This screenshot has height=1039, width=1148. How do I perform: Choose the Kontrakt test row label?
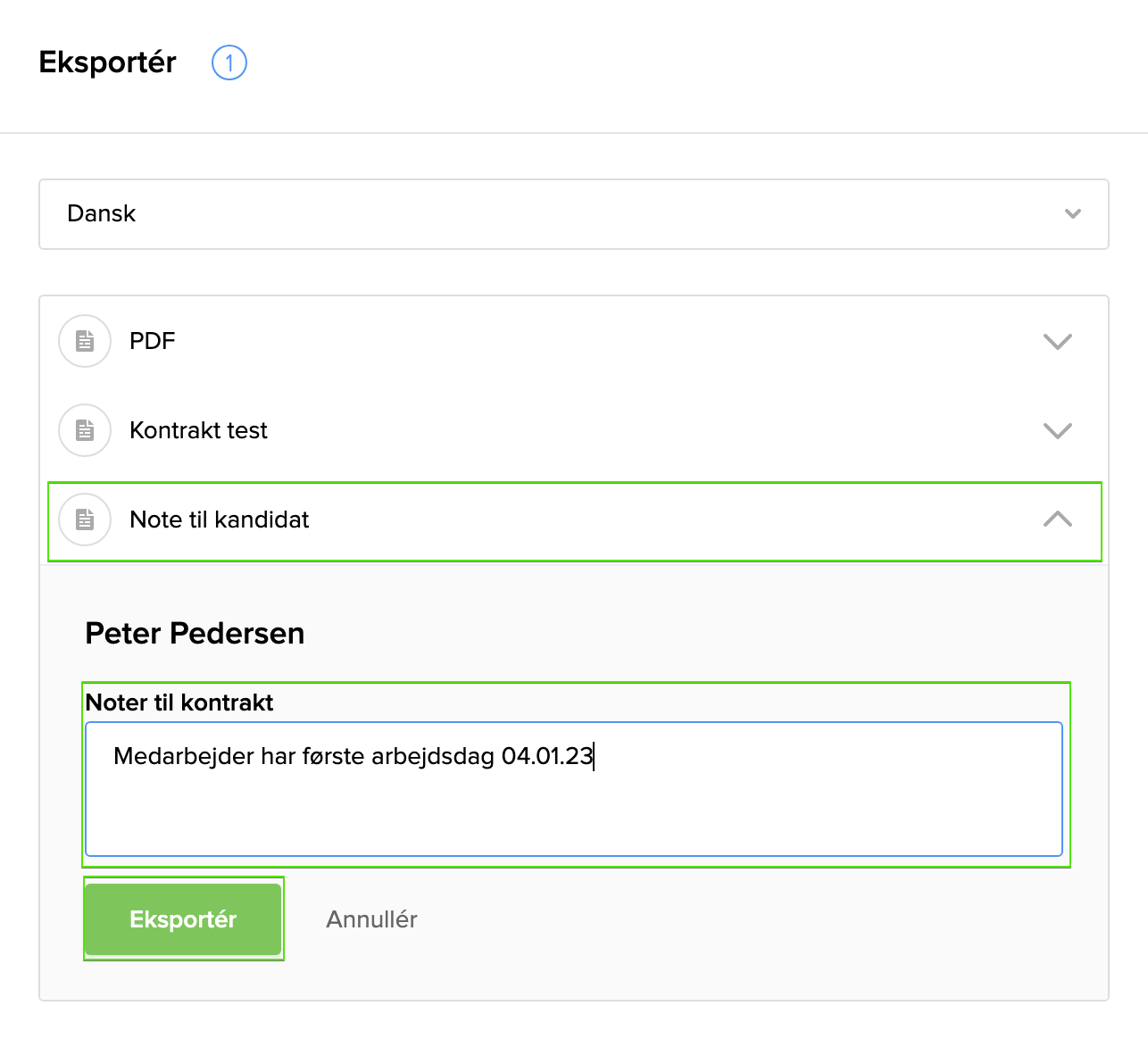(x=198, y=430)
